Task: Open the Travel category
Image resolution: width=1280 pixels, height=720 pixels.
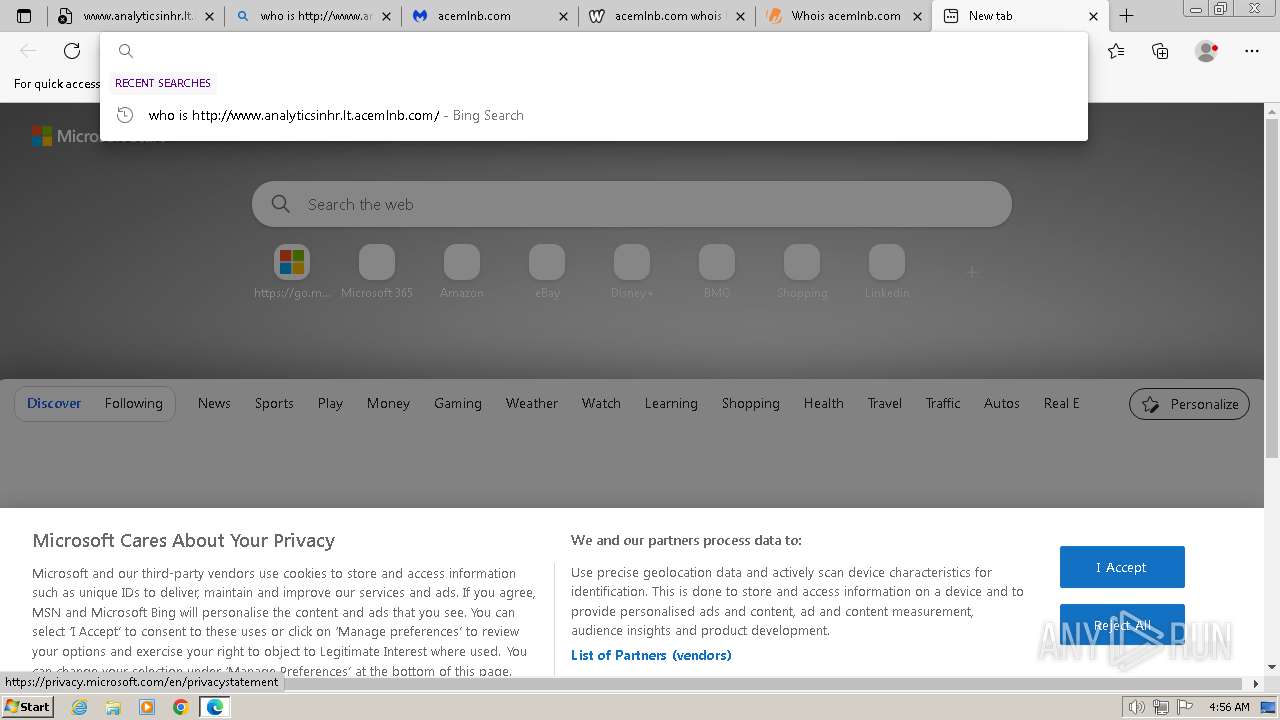Action: (885, 403)
